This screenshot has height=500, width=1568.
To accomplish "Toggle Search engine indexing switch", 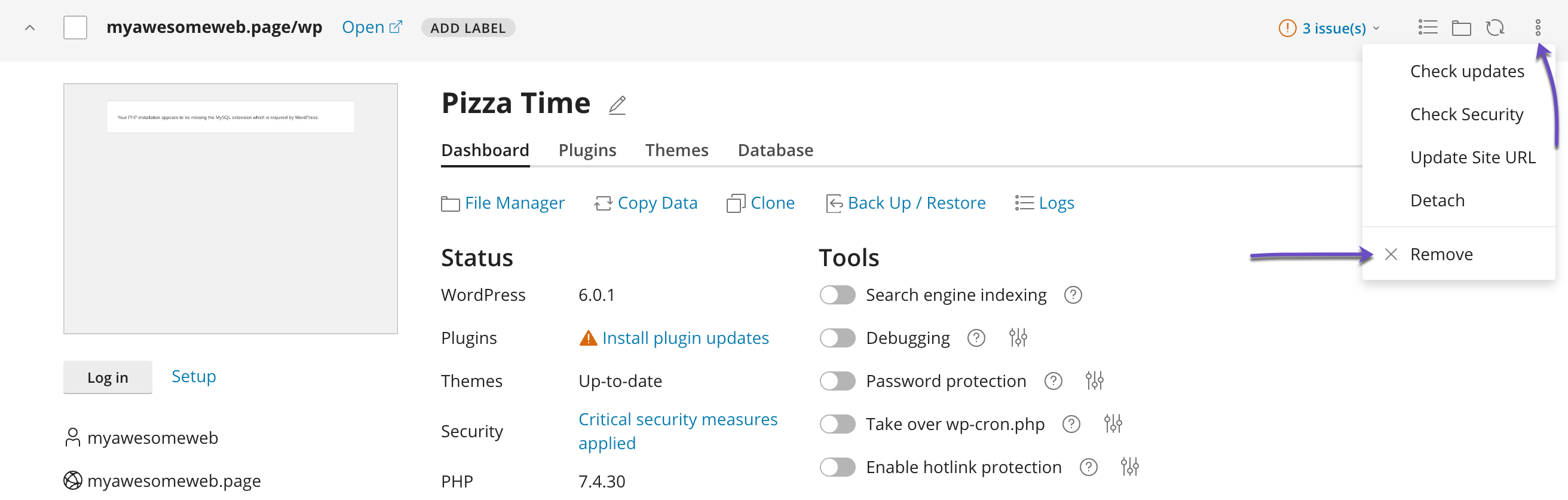I will coord(837,295).
